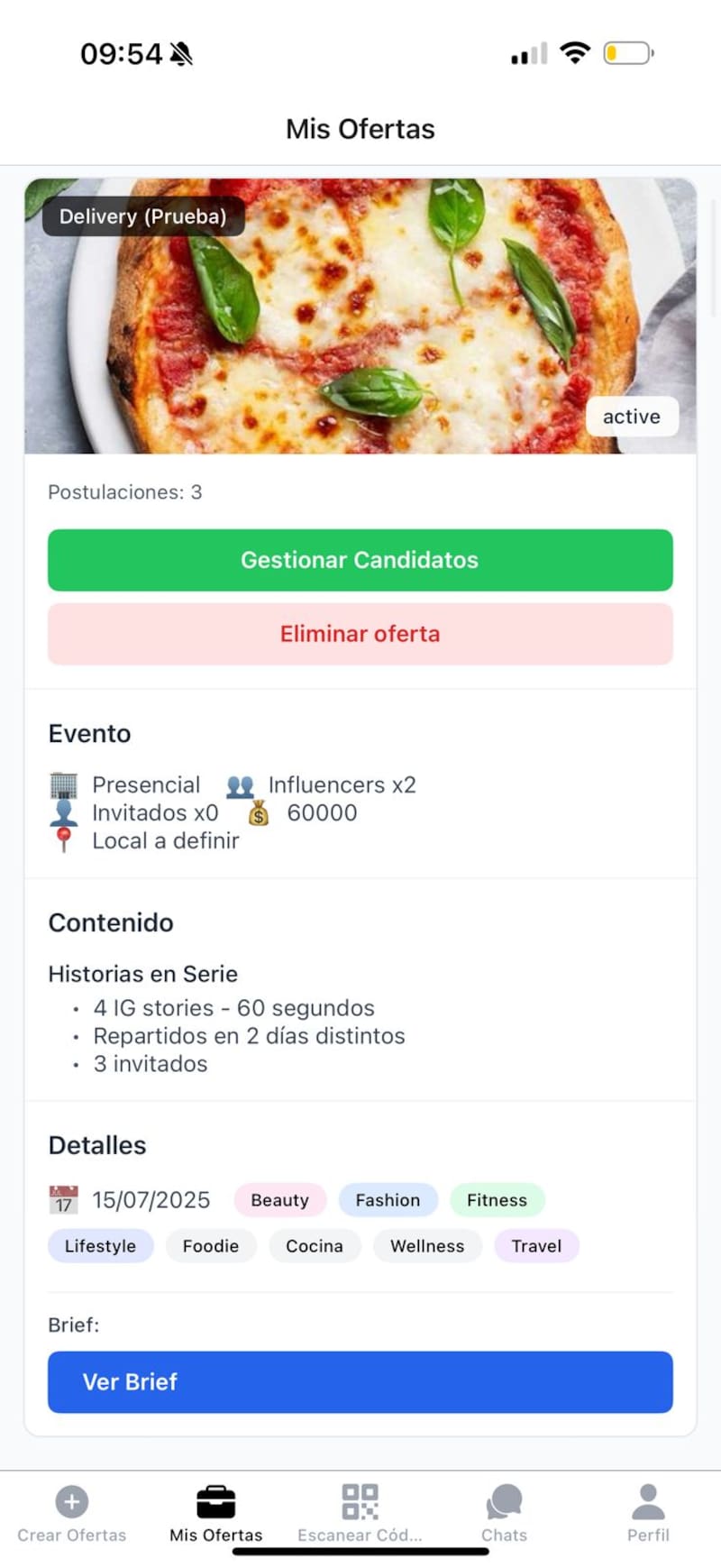Go to the Perfil person icon
Viewport: 721px width, 1568px height.
click(x=648, y=1502)
